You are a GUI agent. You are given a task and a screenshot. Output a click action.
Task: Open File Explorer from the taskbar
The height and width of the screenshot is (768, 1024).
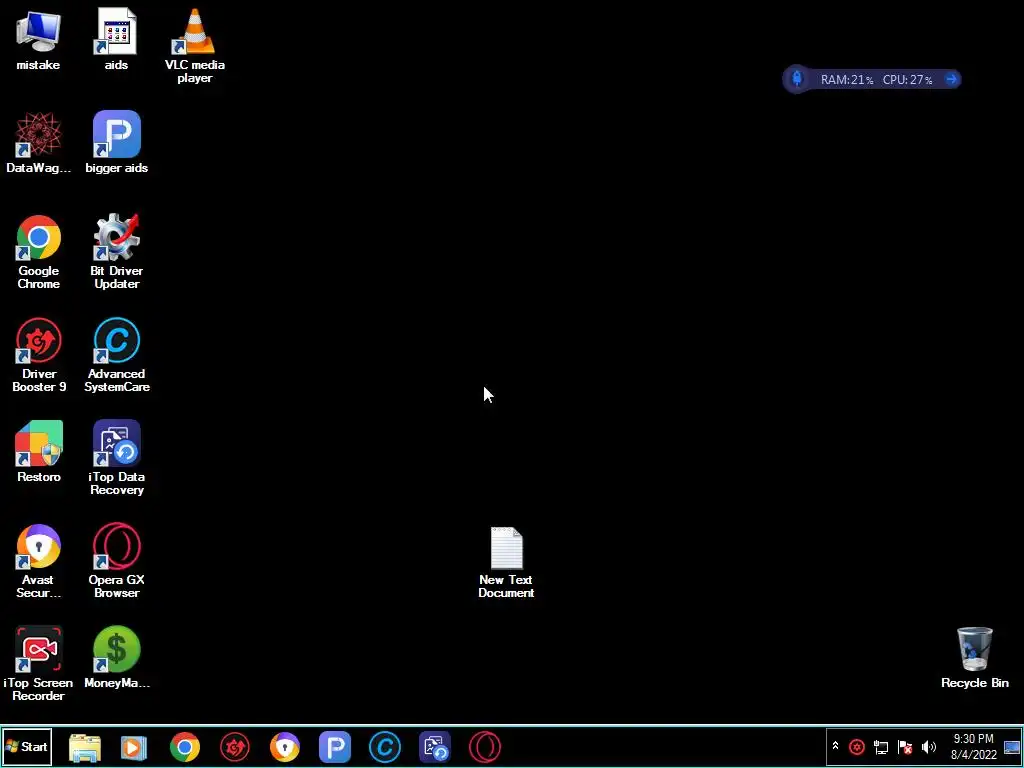coord(85,747)
